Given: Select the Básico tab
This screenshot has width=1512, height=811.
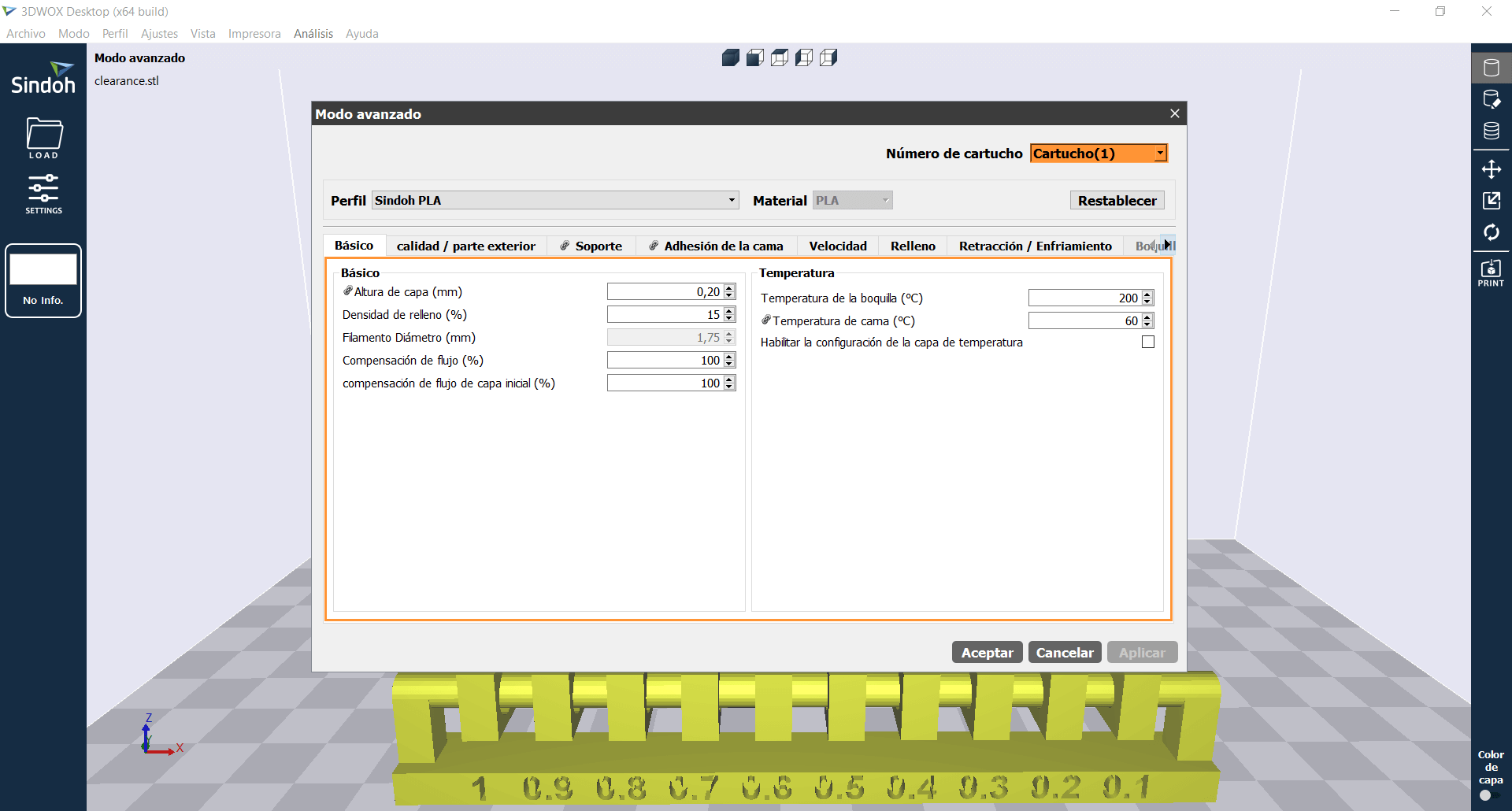Looking at the screenshot, I should point(354,246).
